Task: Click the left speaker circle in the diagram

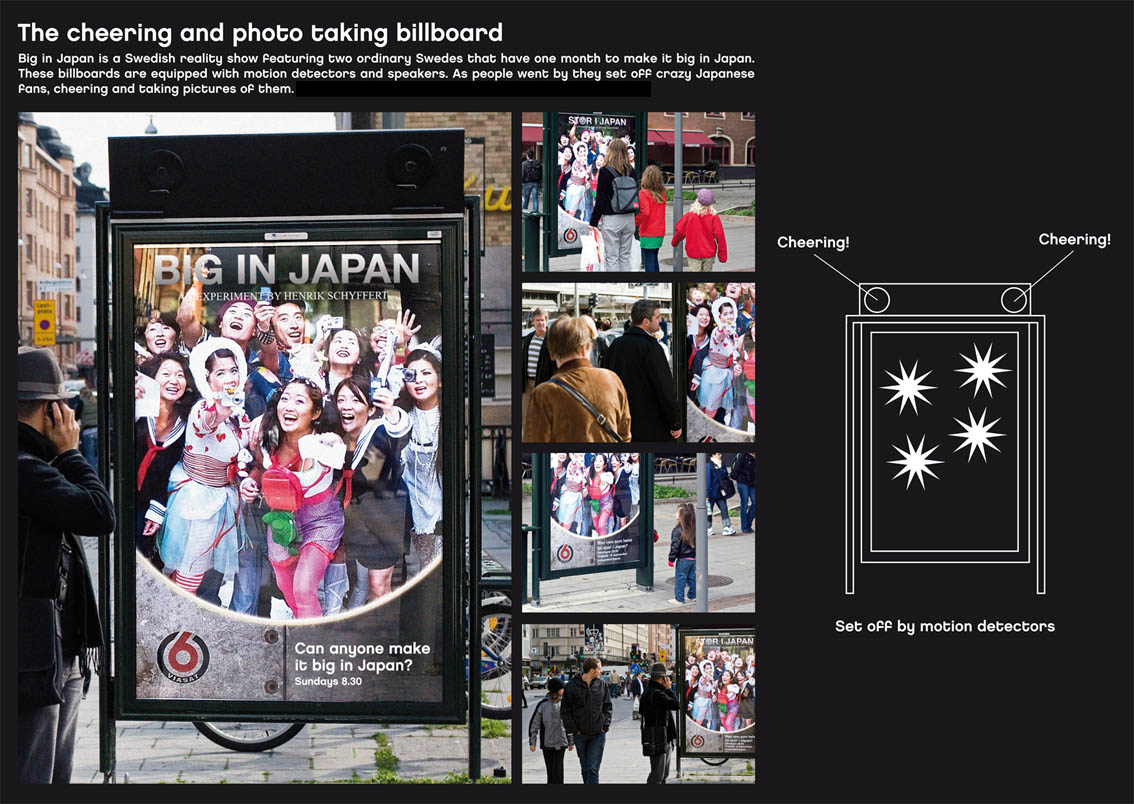Action: click(876, 298)
